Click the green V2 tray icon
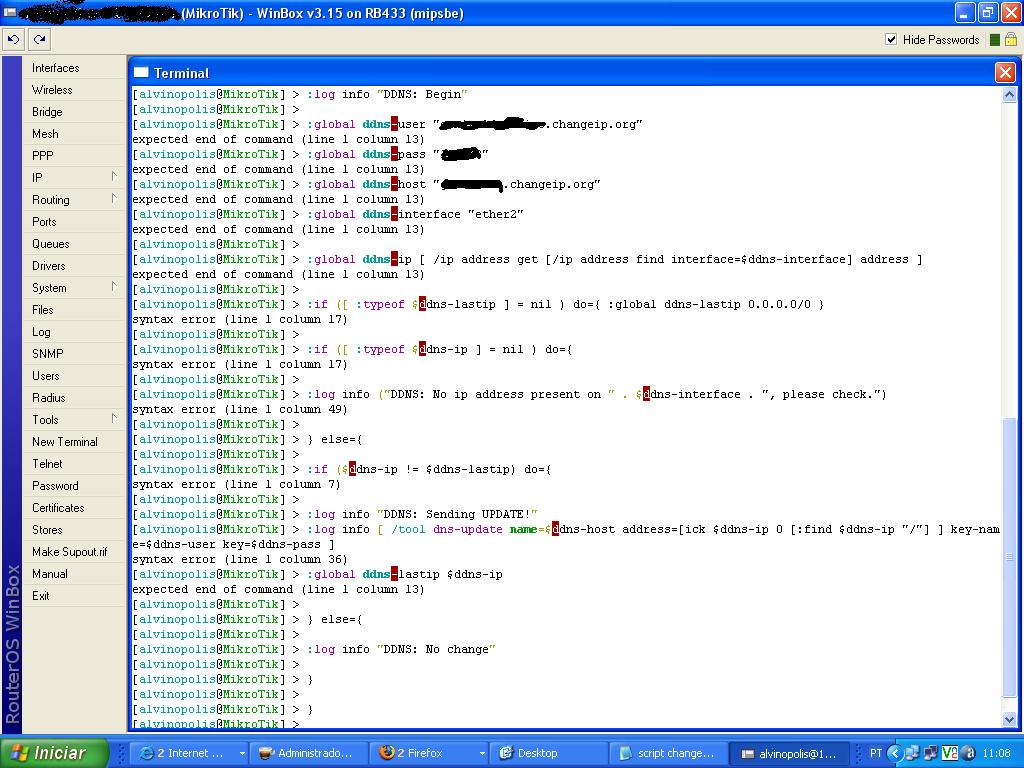 coord(950,753)
